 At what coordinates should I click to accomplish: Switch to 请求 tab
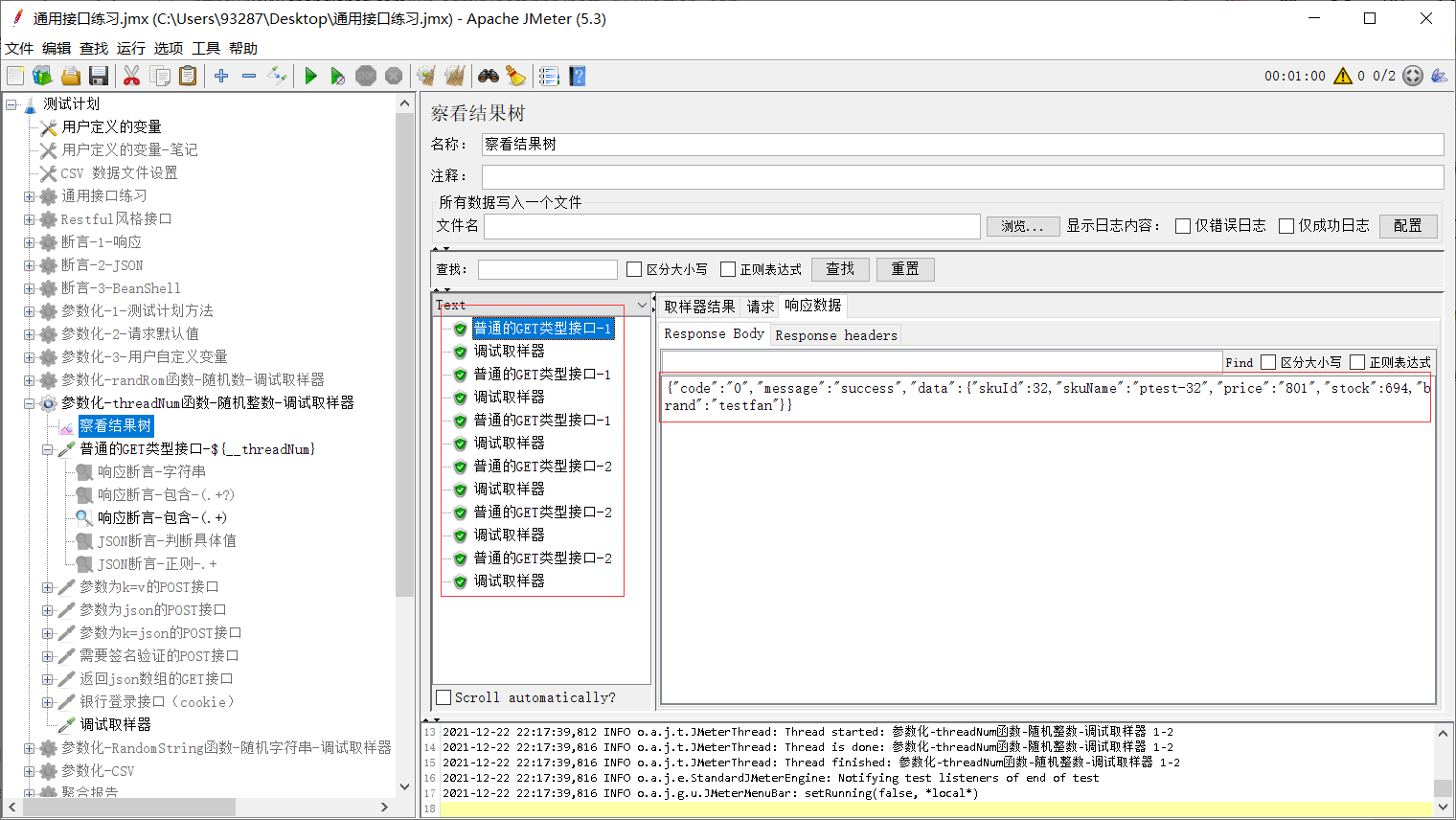point(761,307)
